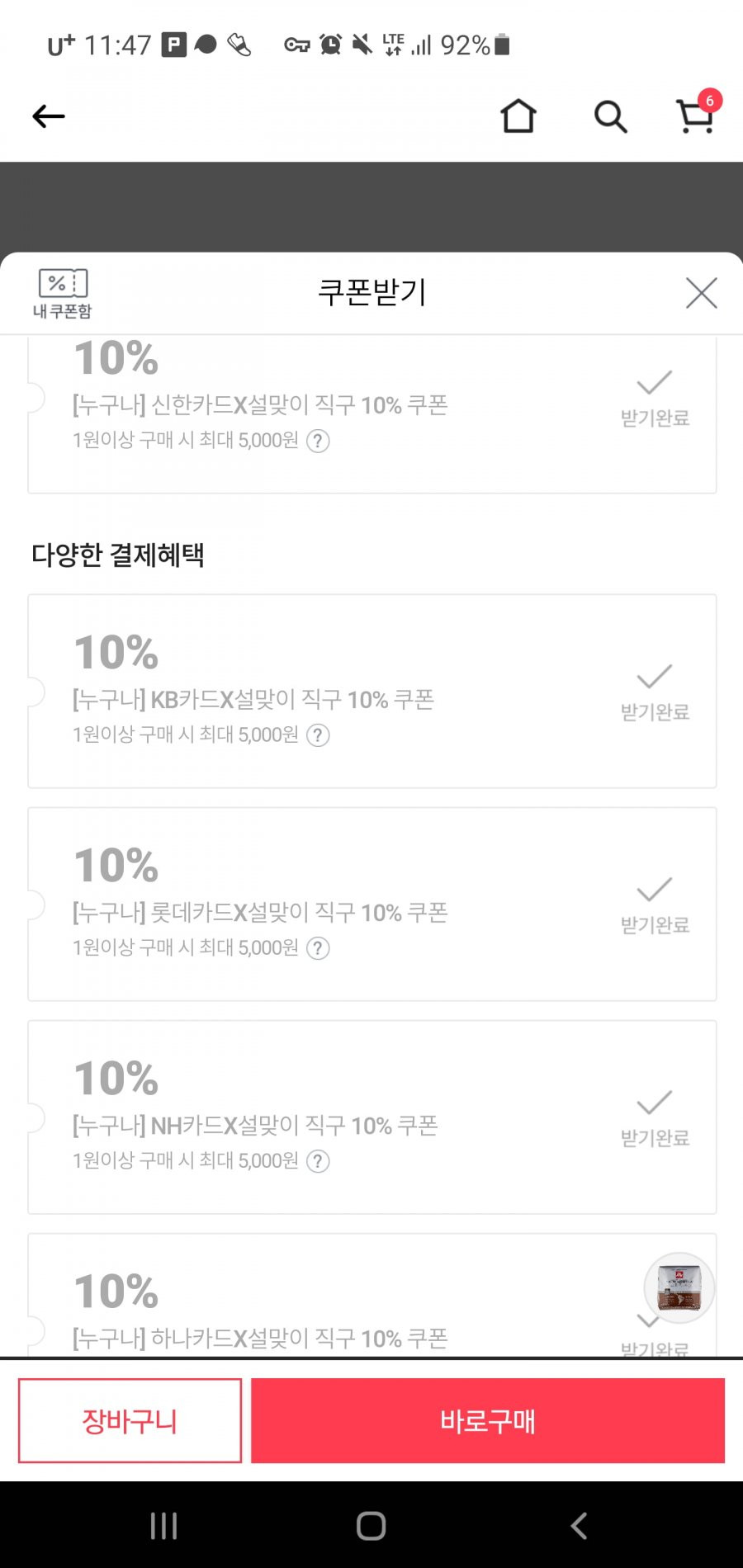Open Android recent apps button
The width and height of the screenshot is (743, 1568).
tap(163, 1525)
